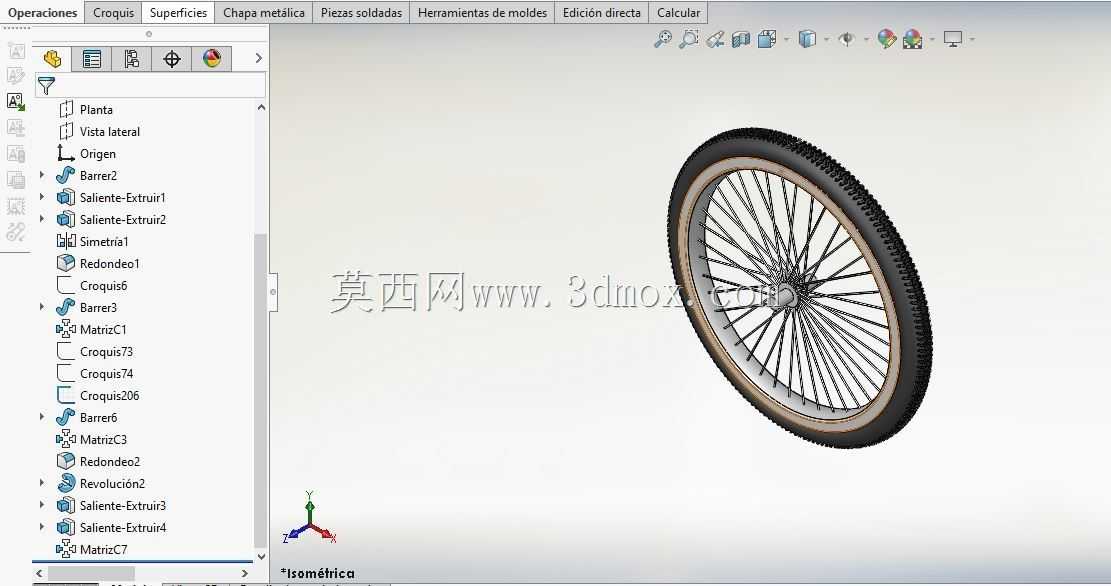The width and height of the screenshot is (1111, 586).
Task: Click the Edit Appearance color-ball icon
Action: point(886,39)
